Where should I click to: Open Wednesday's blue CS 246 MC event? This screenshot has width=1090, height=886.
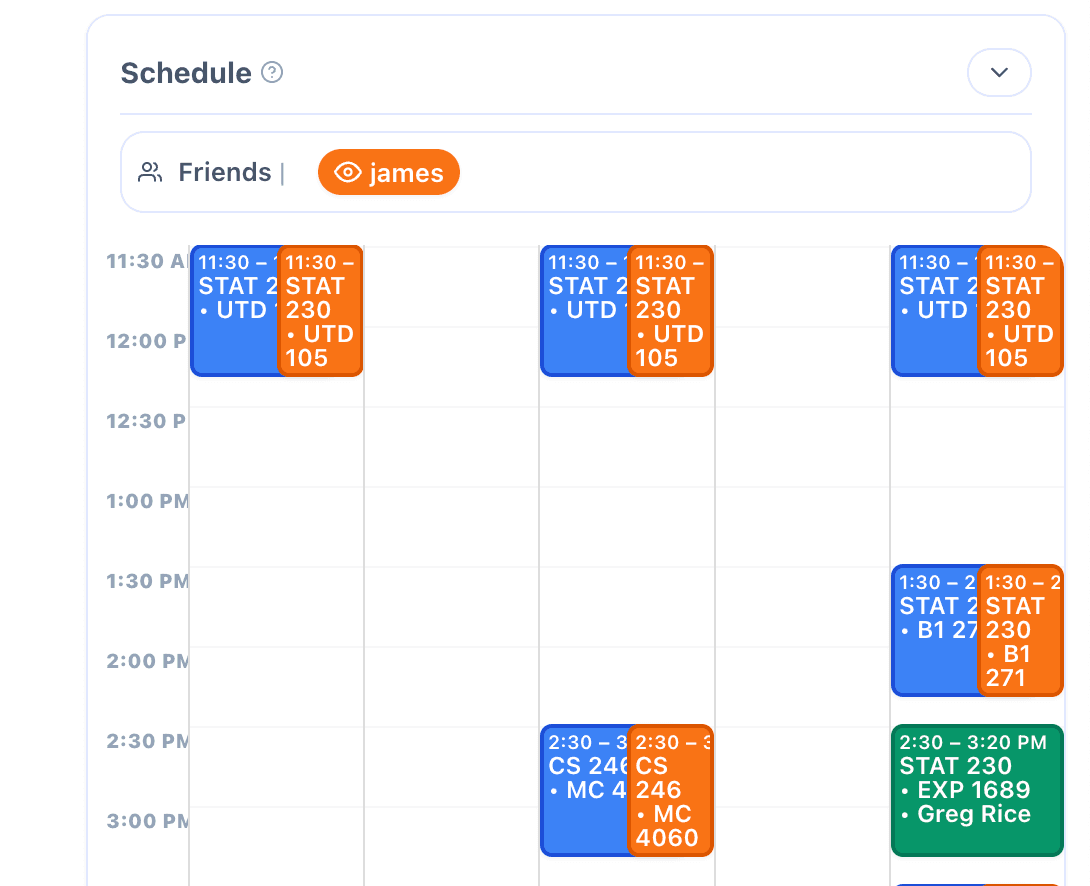click(x=585, y=790)
